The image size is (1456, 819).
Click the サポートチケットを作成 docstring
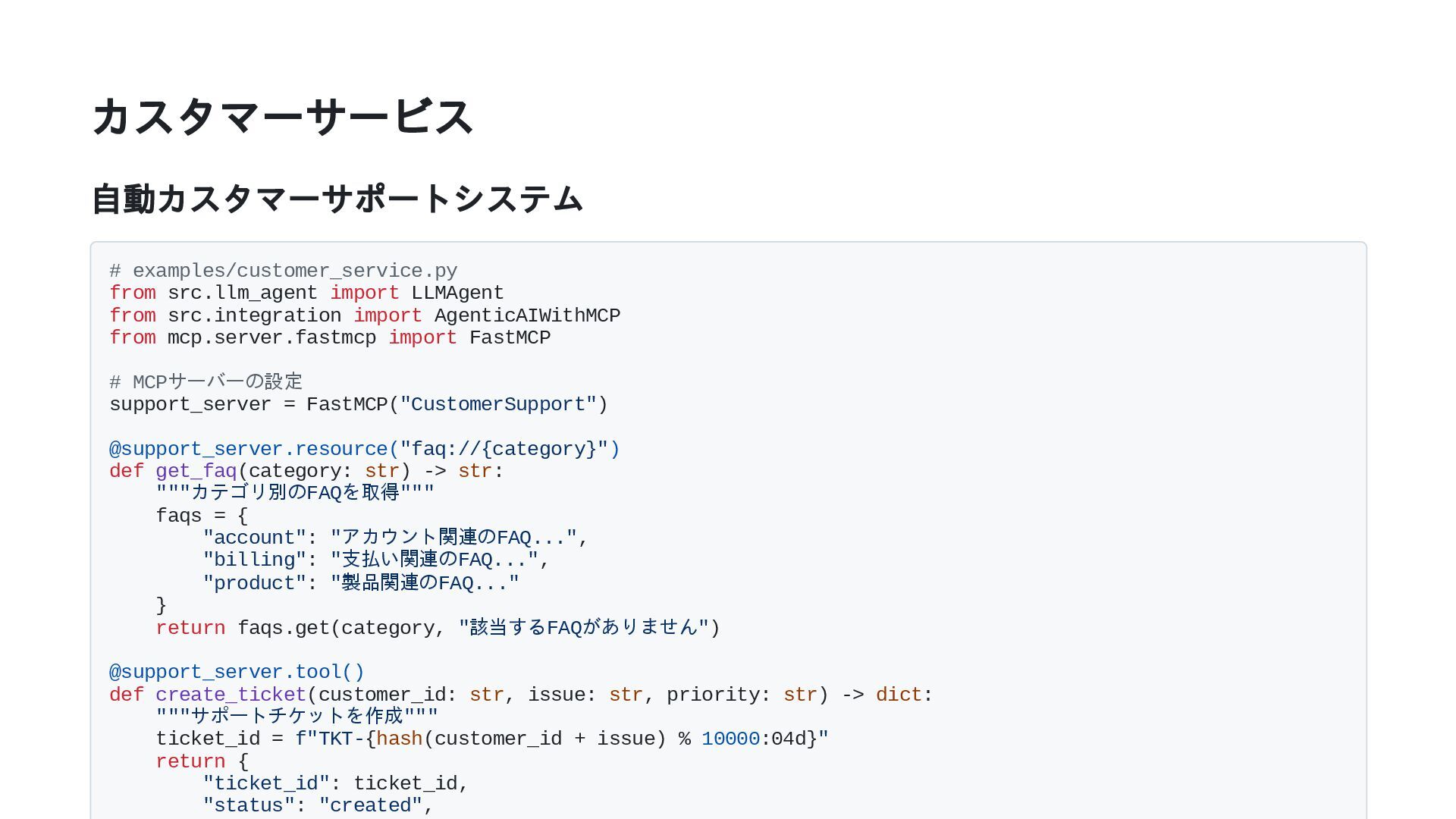tap(297, 717)
